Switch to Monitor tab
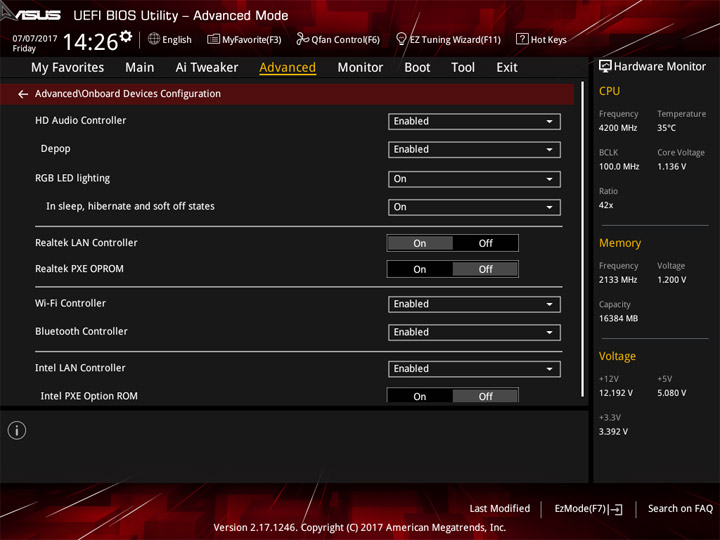This screenshot has width=720, height=540. point(360,68)
